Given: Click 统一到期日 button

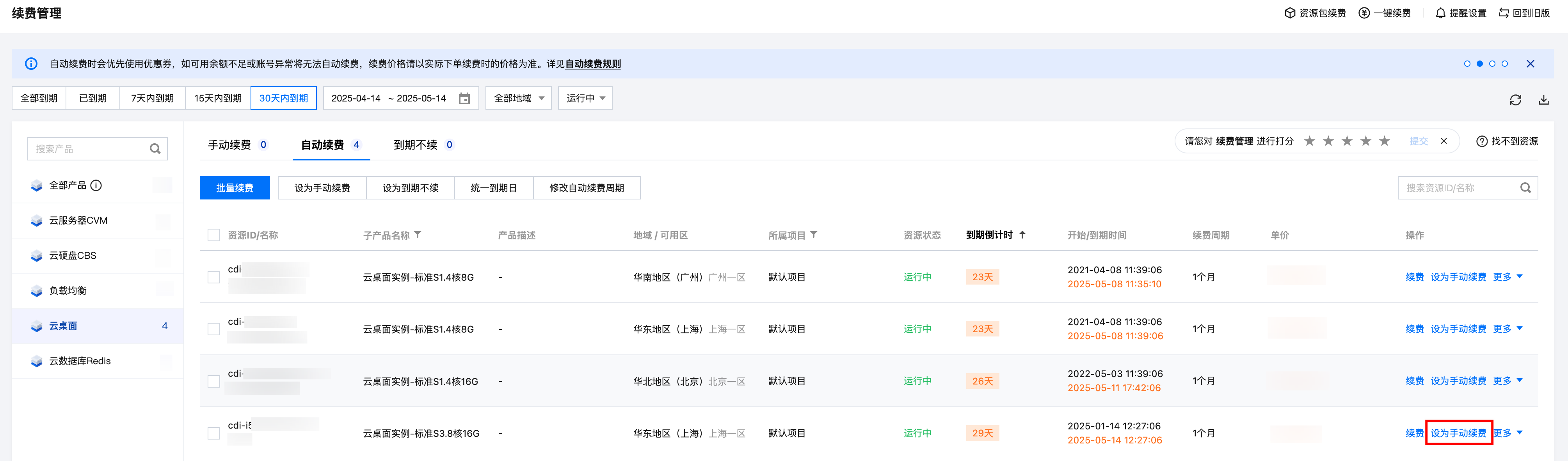Looking at the screenshot, I should coord(494,188).
